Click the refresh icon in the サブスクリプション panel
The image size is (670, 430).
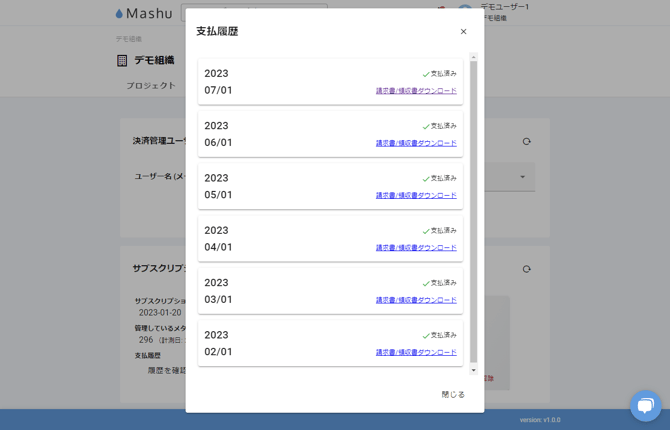527,269
